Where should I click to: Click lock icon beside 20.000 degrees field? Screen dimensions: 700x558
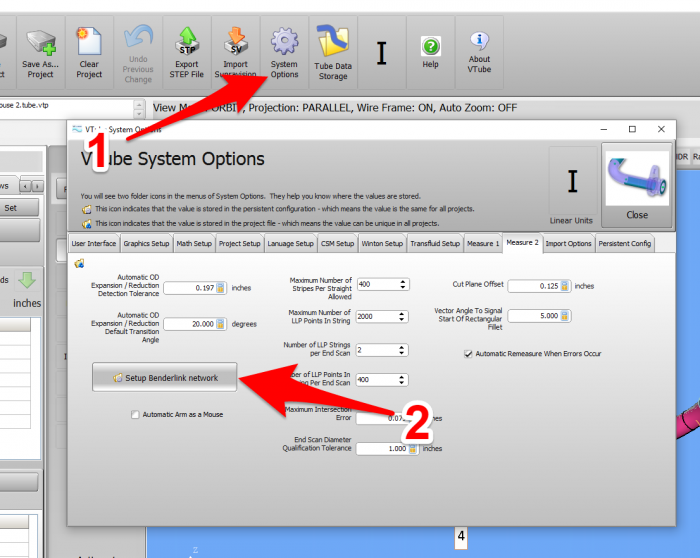(221, 324)
